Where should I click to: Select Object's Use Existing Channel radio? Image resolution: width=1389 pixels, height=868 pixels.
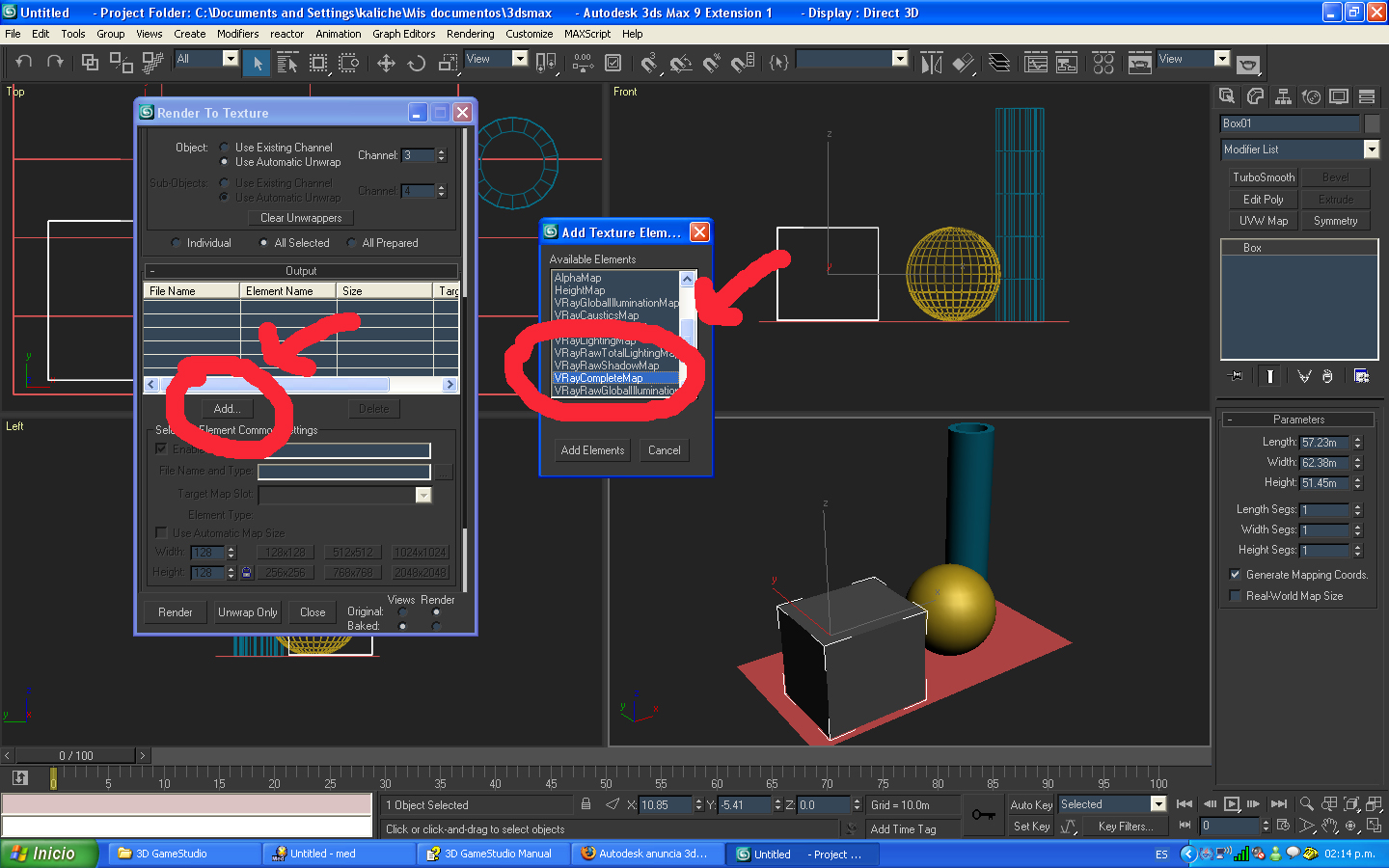pos(224,148)
